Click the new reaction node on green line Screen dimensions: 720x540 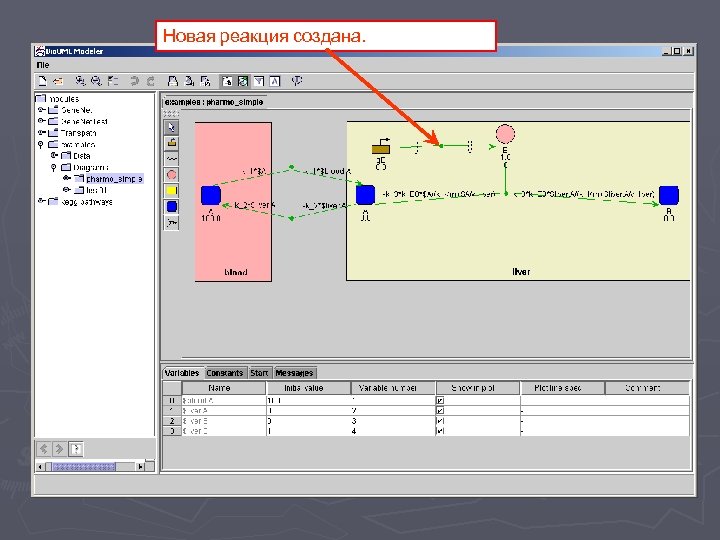point(441,146)
